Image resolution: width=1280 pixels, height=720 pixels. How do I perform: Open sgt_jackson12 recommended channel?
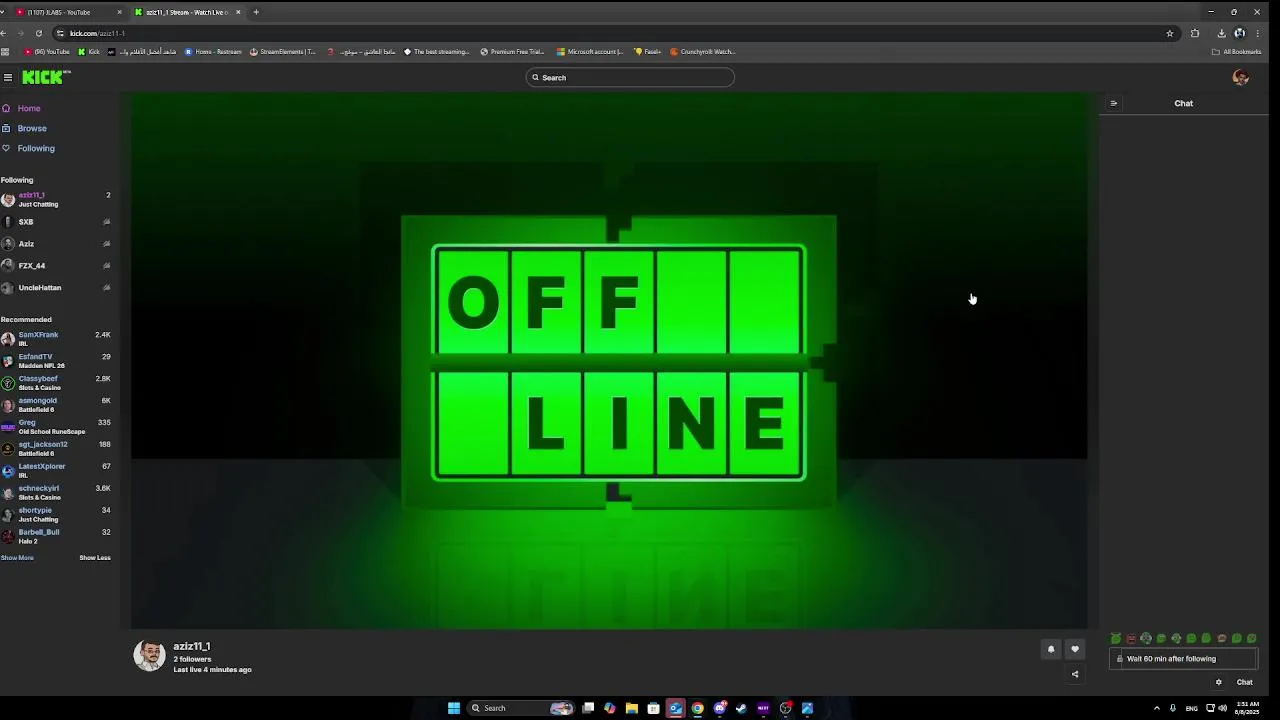(56, 449)
